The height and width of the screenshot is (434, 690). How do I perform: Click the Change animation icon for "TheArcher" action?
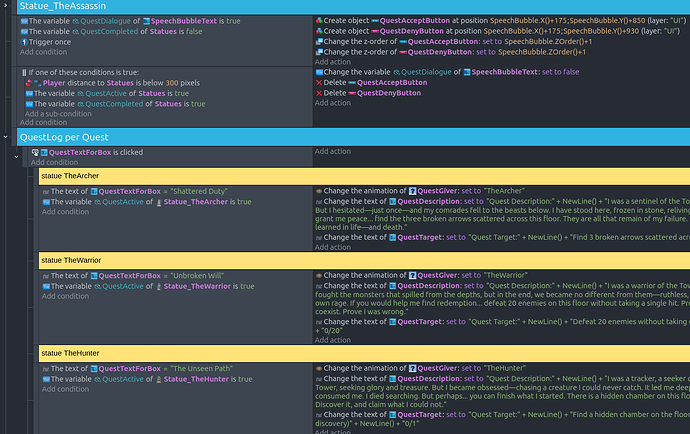[319, 190]
